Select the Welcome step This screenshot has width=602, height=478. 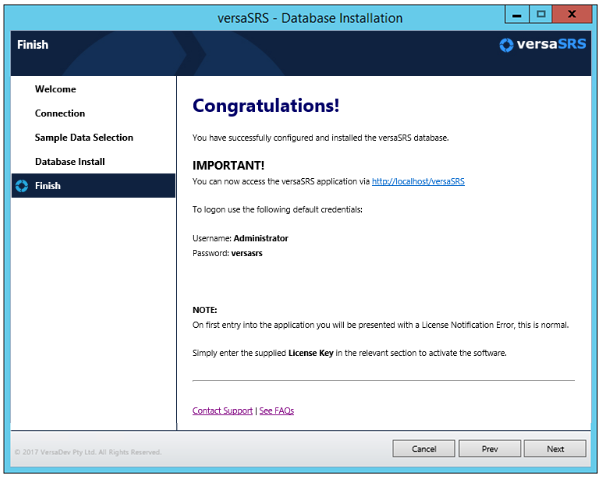(x=55, y=89)
